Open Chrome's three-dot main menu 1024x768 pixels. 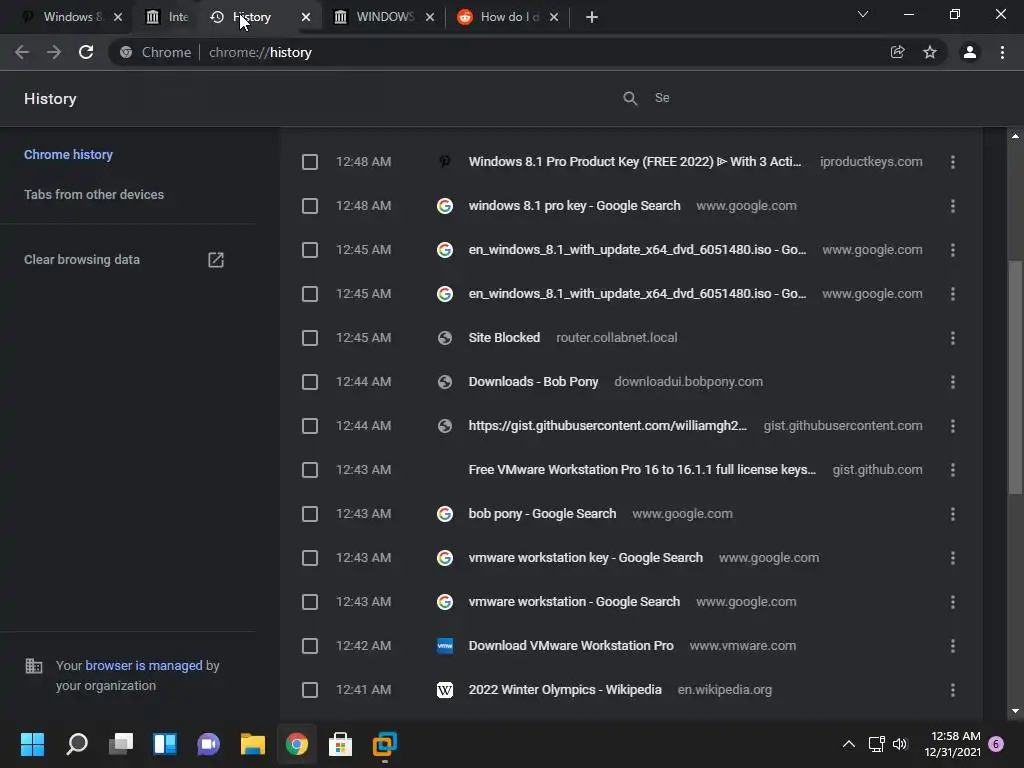1002,52
